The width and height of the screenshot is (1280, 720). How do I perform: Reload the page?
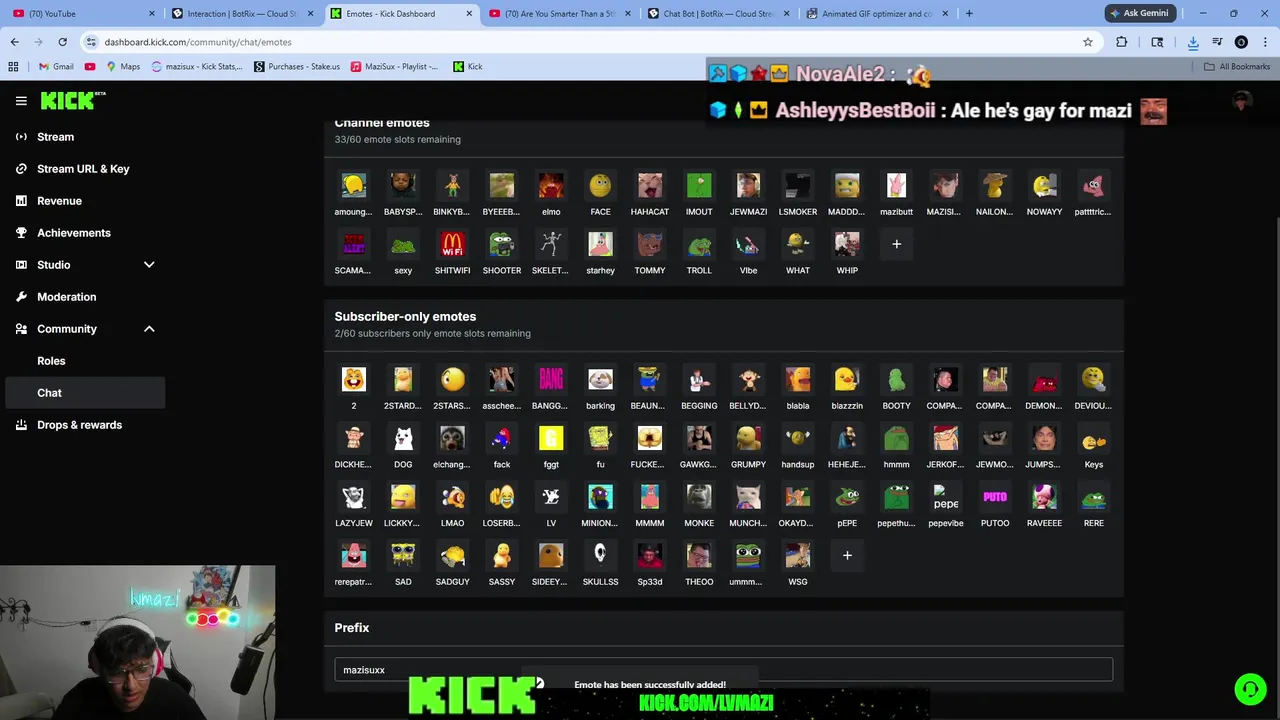pyautogui.click(x=62, y=42)
